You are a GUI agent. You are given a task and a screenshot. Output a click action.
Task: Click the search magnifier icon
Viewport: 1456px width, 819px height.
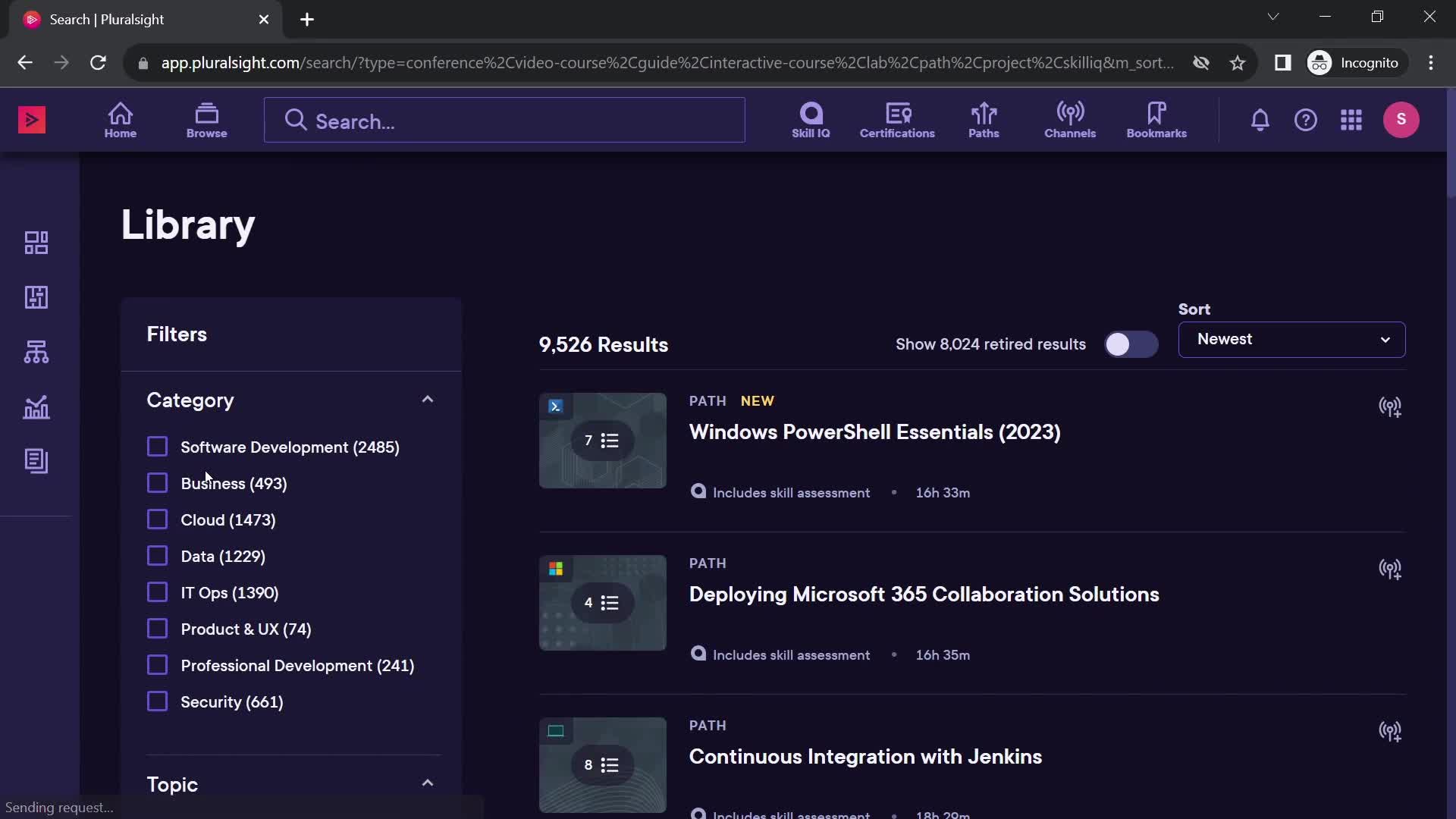pos(296,120)
